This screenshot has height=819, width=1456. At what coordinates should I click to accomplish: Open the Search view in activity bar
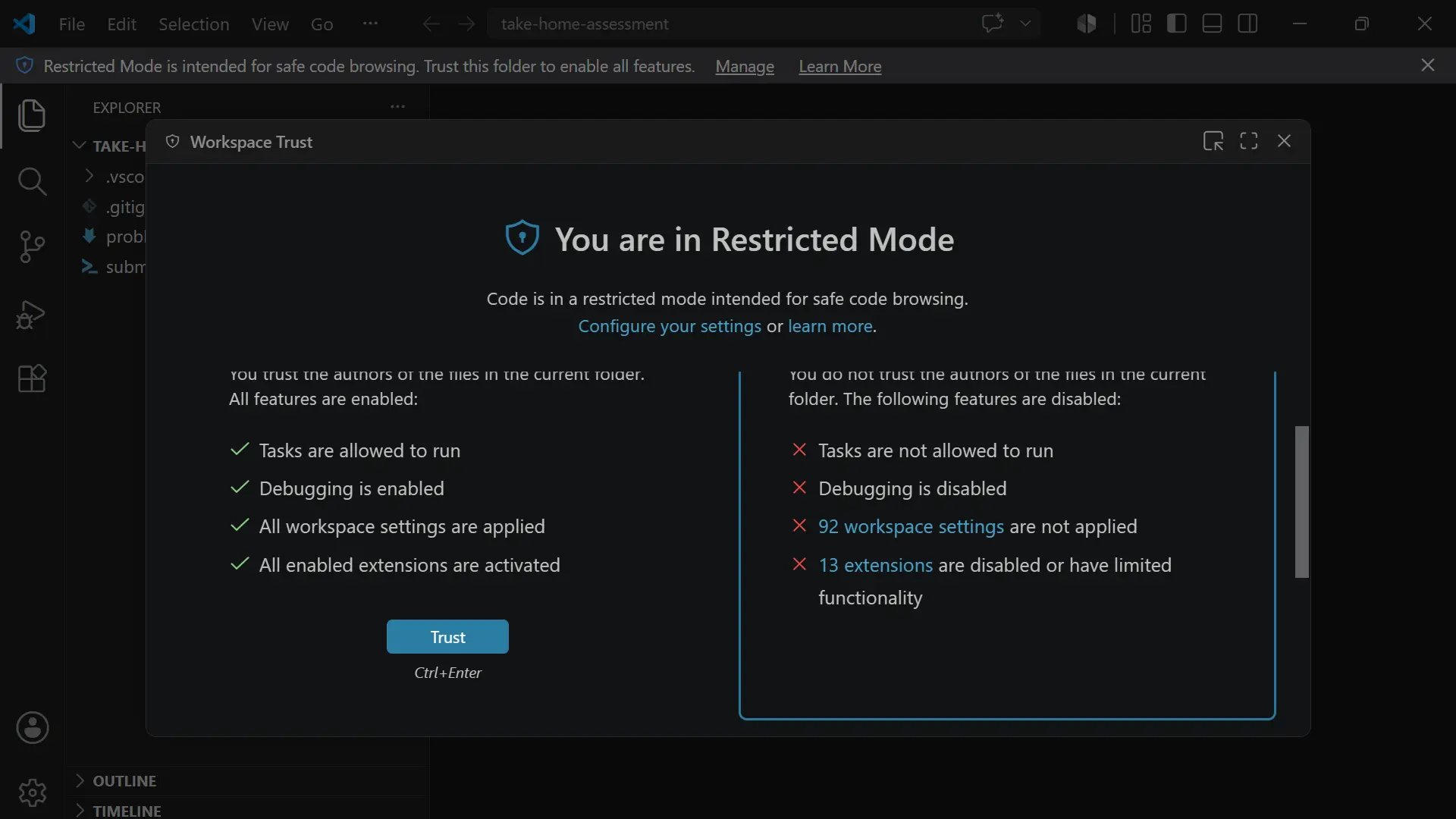coord(32,181)
